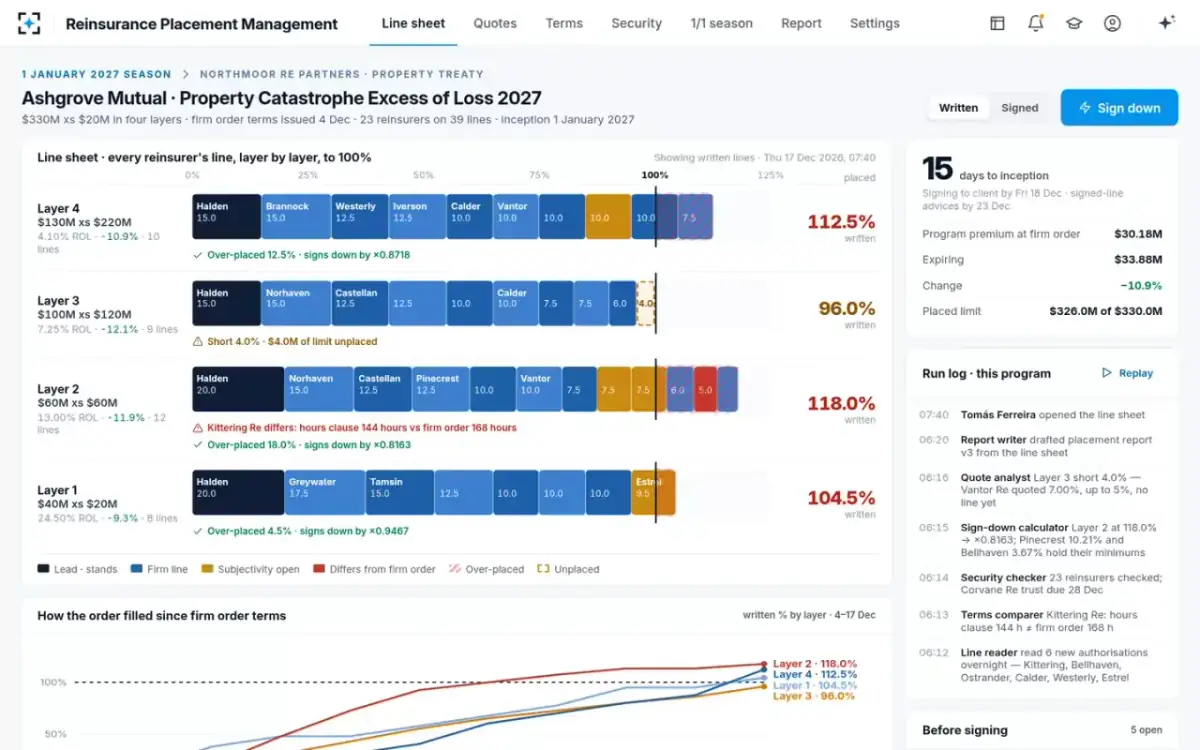Click the Program premium value $30.18M
The height and width of the screenshot is (750, 1200).
1138,234
